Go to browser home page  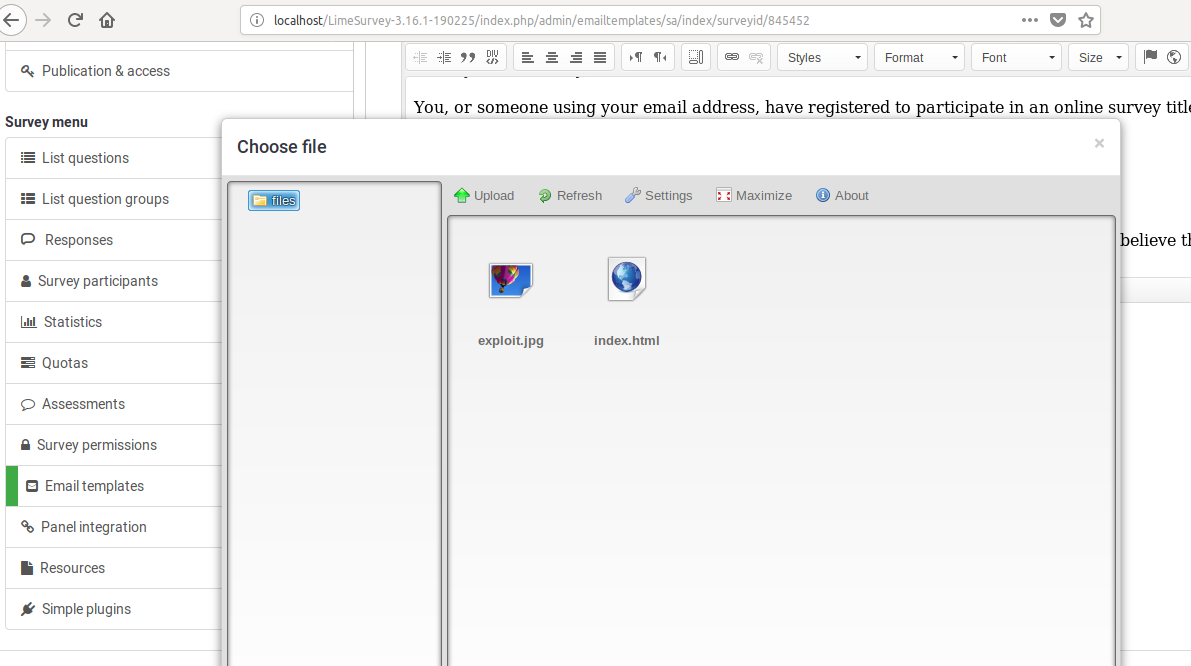click(x=107, y=21)
